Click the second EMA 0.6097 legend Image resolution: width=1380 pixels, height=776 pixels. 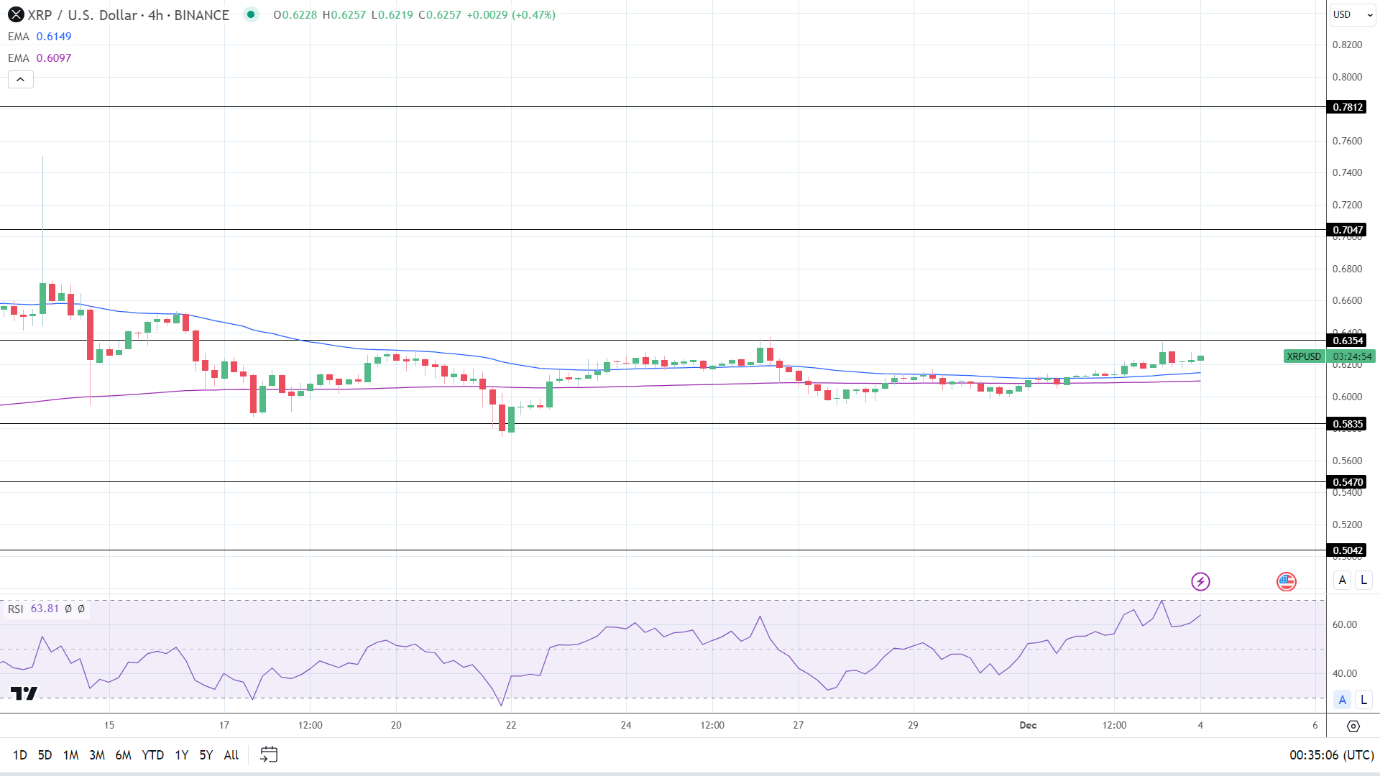pos(40,58)
